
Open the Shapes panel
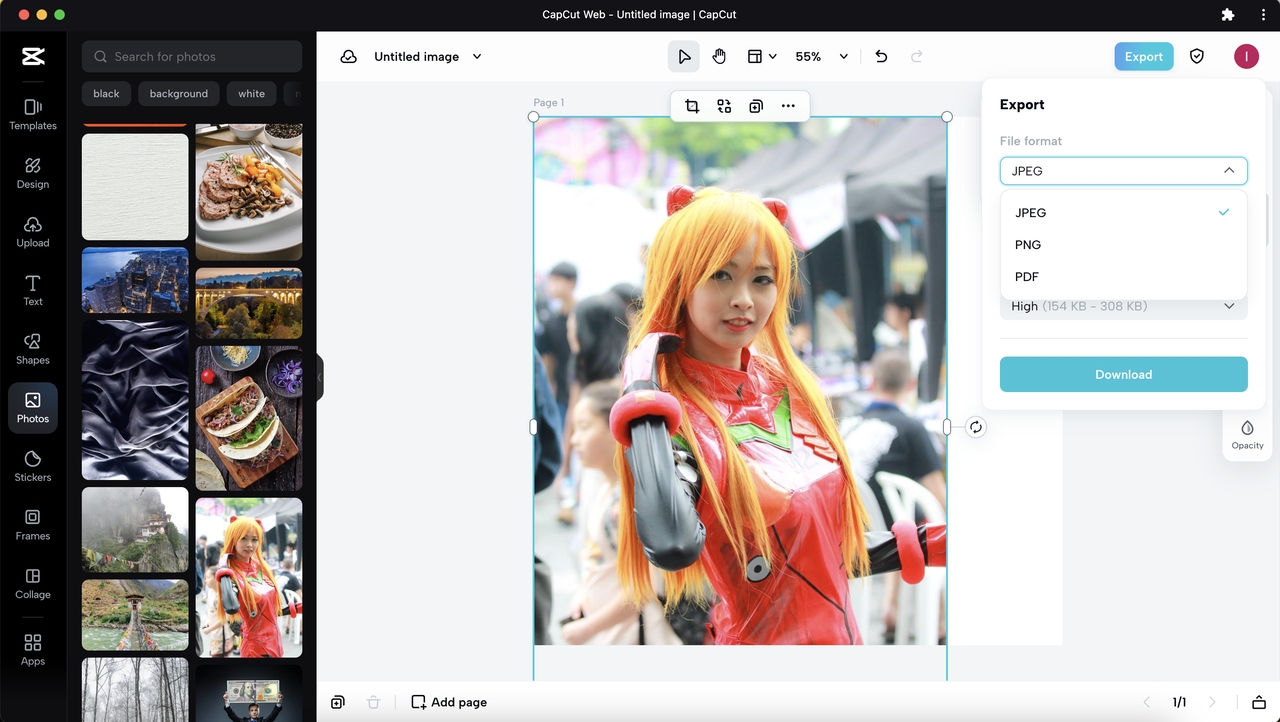[x=33, y=349]
